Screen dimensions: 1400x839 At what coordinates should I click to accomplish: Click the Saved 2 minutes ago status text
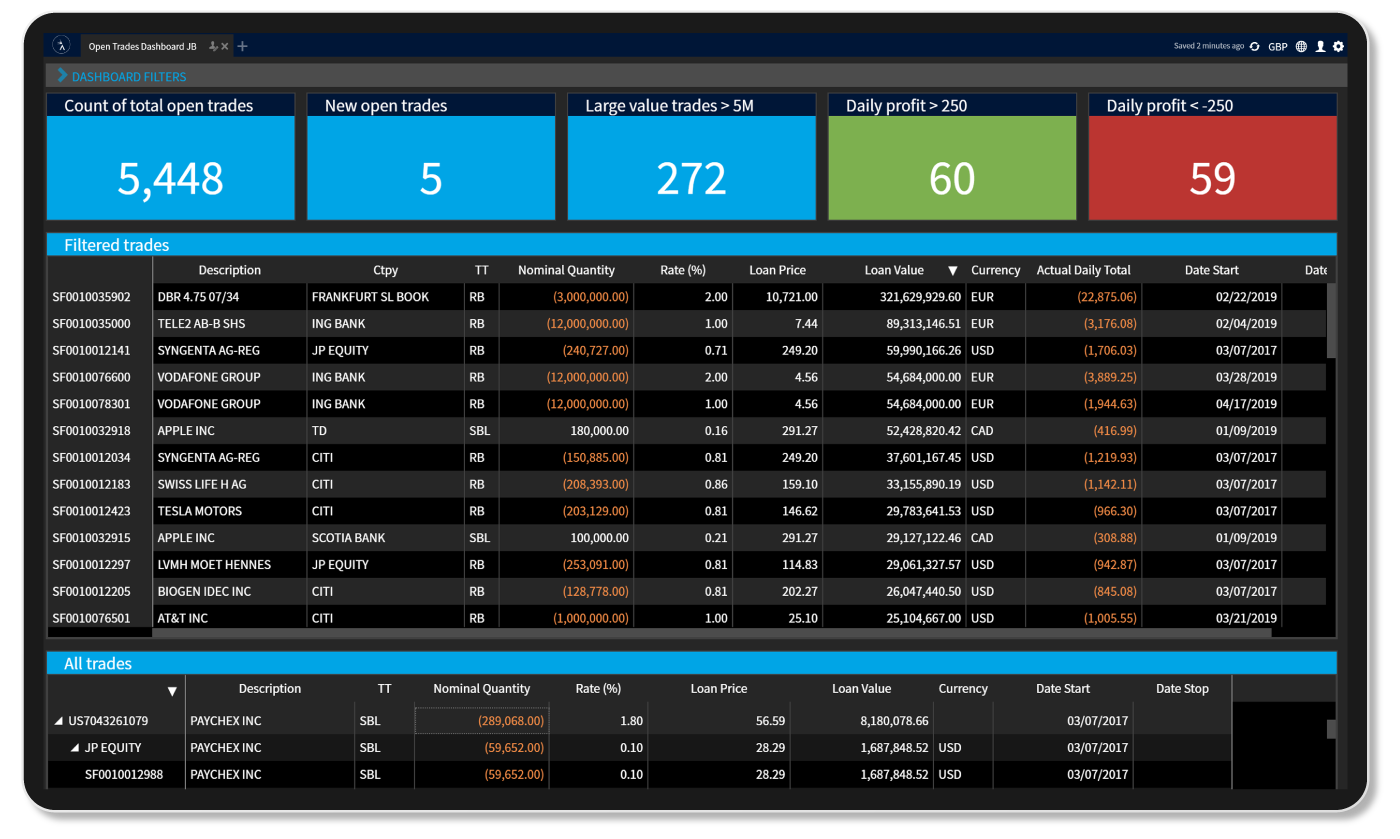(1209, 46)
